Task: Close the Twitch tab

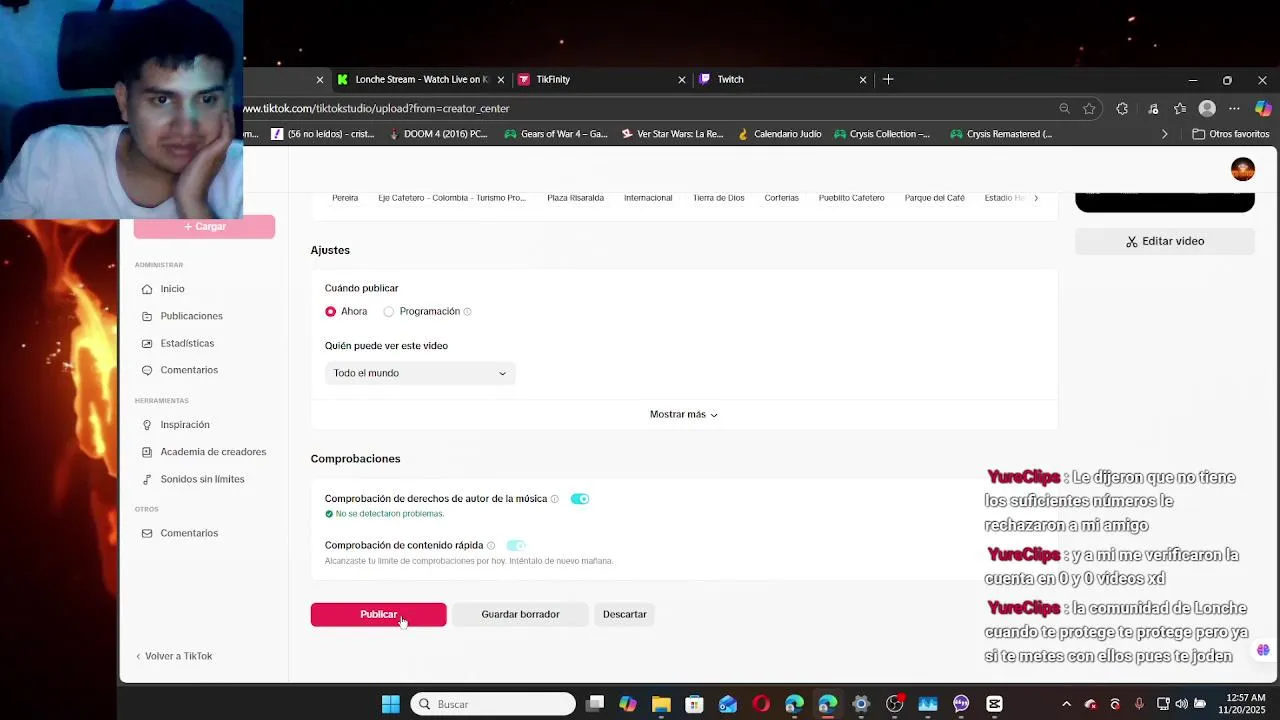Action: click(x=863, y=79)
